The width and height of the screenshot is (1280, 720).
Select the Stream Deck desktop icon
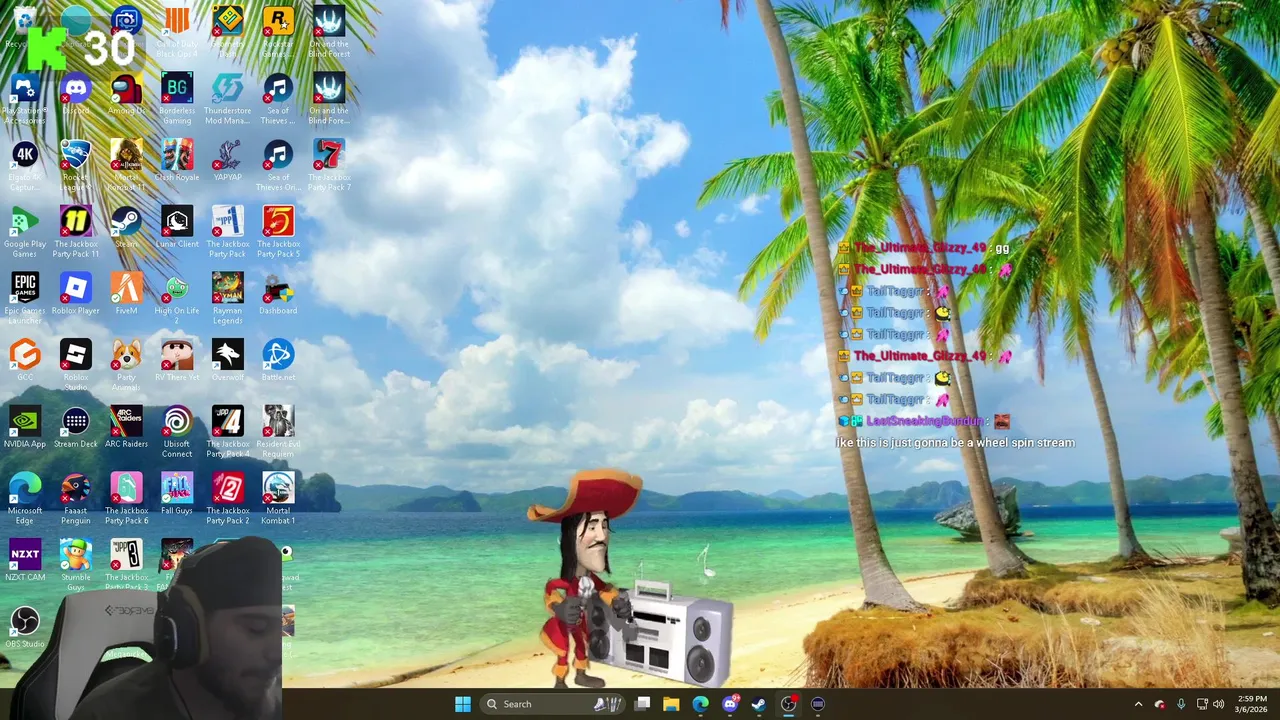(76, 427)
